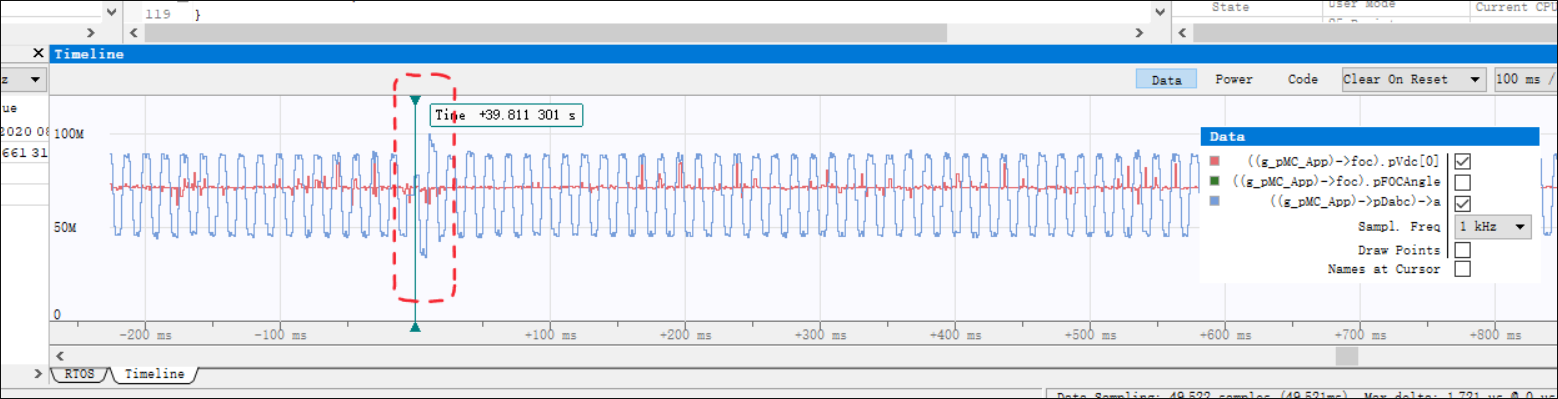Screen dimensions: 1558x399
Task: Click right scroll arrow of code editor scrollbar
Action: [x=1139, y=33]
